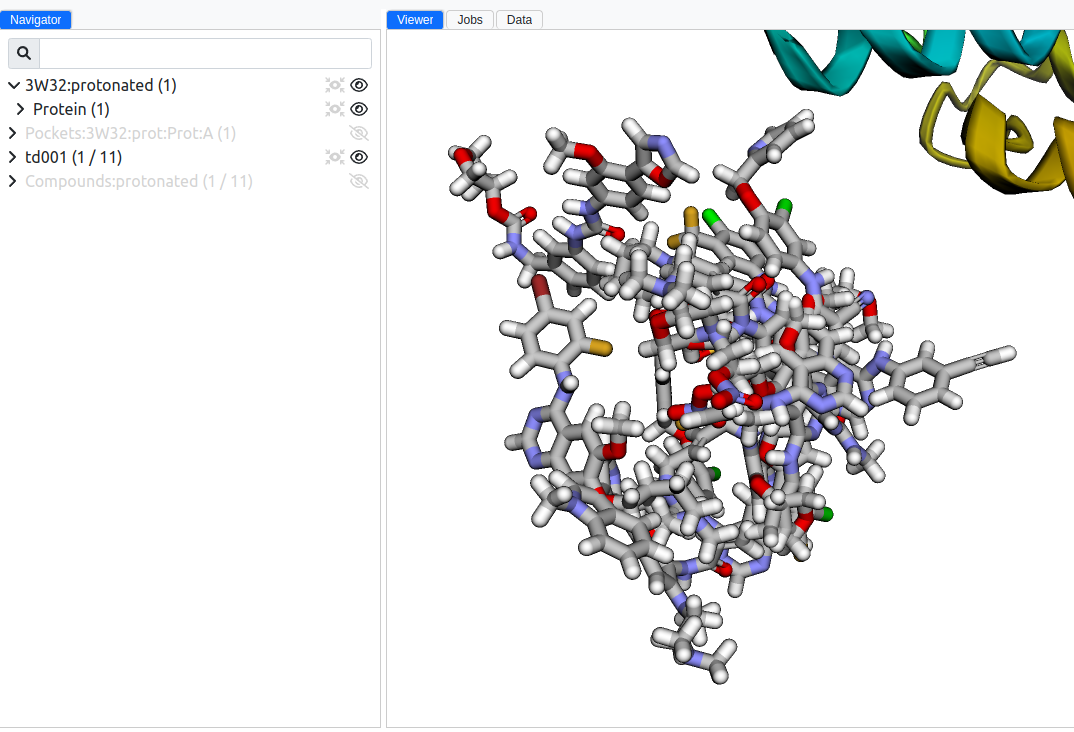This screenshot has height=732, width=1074.
Task: Expand the Protein (1) node
Action: coord(21,109)
